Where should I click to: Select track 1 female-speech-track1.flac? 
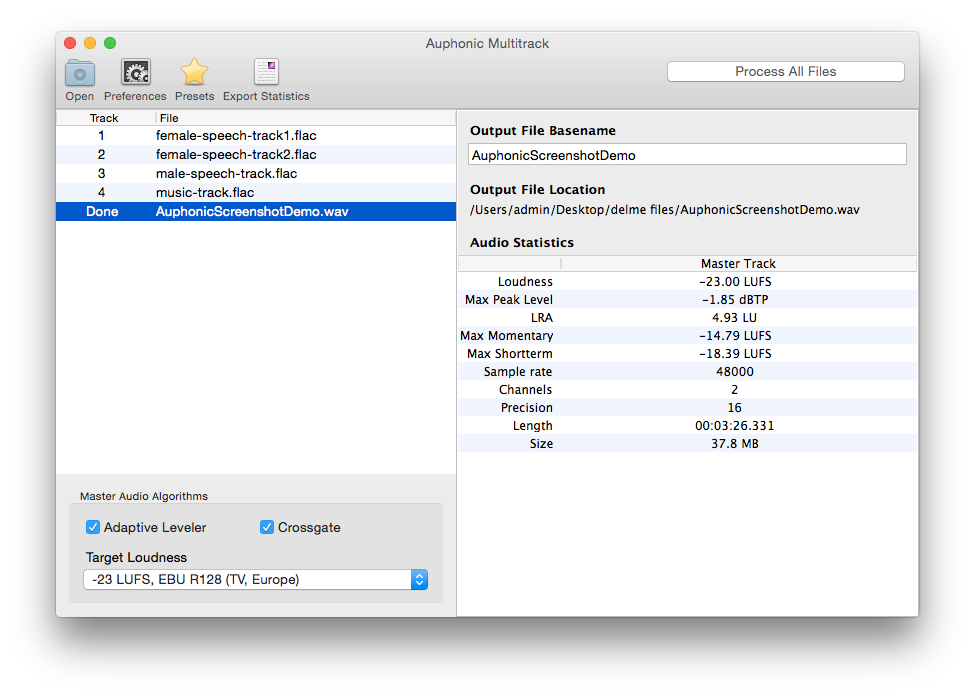click(x=256, y=136)
